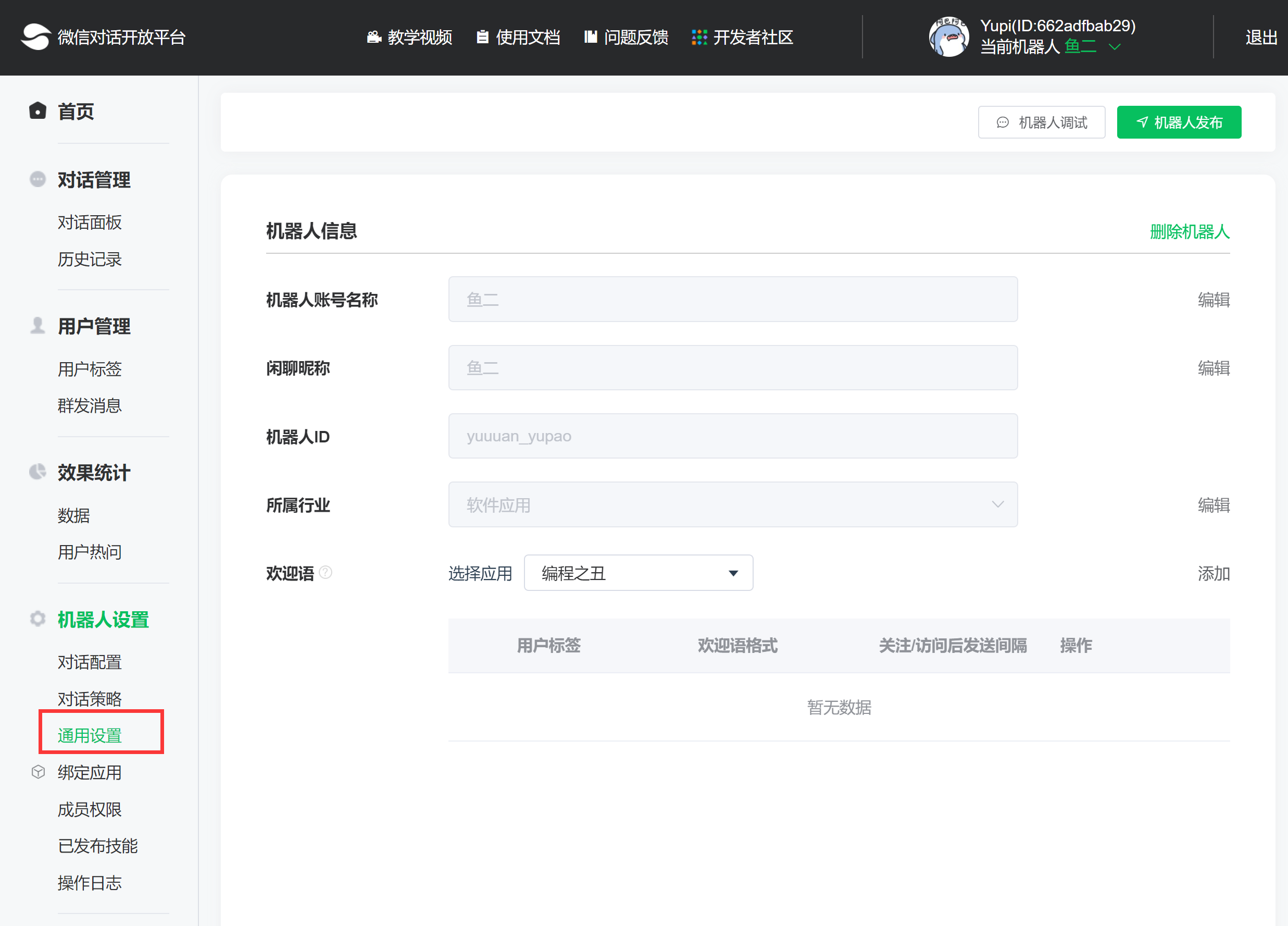The height and width of the screenshot is (926, 1288).
Task: Click the user avatar picture
Action: point(948,37)
